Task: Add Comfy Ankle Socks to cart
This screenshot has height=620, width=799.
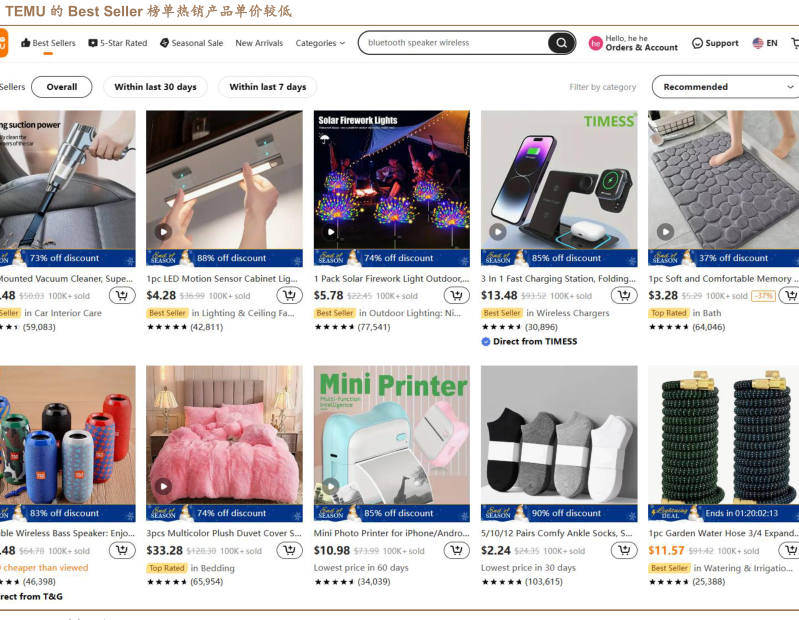Action: [624, 550]
